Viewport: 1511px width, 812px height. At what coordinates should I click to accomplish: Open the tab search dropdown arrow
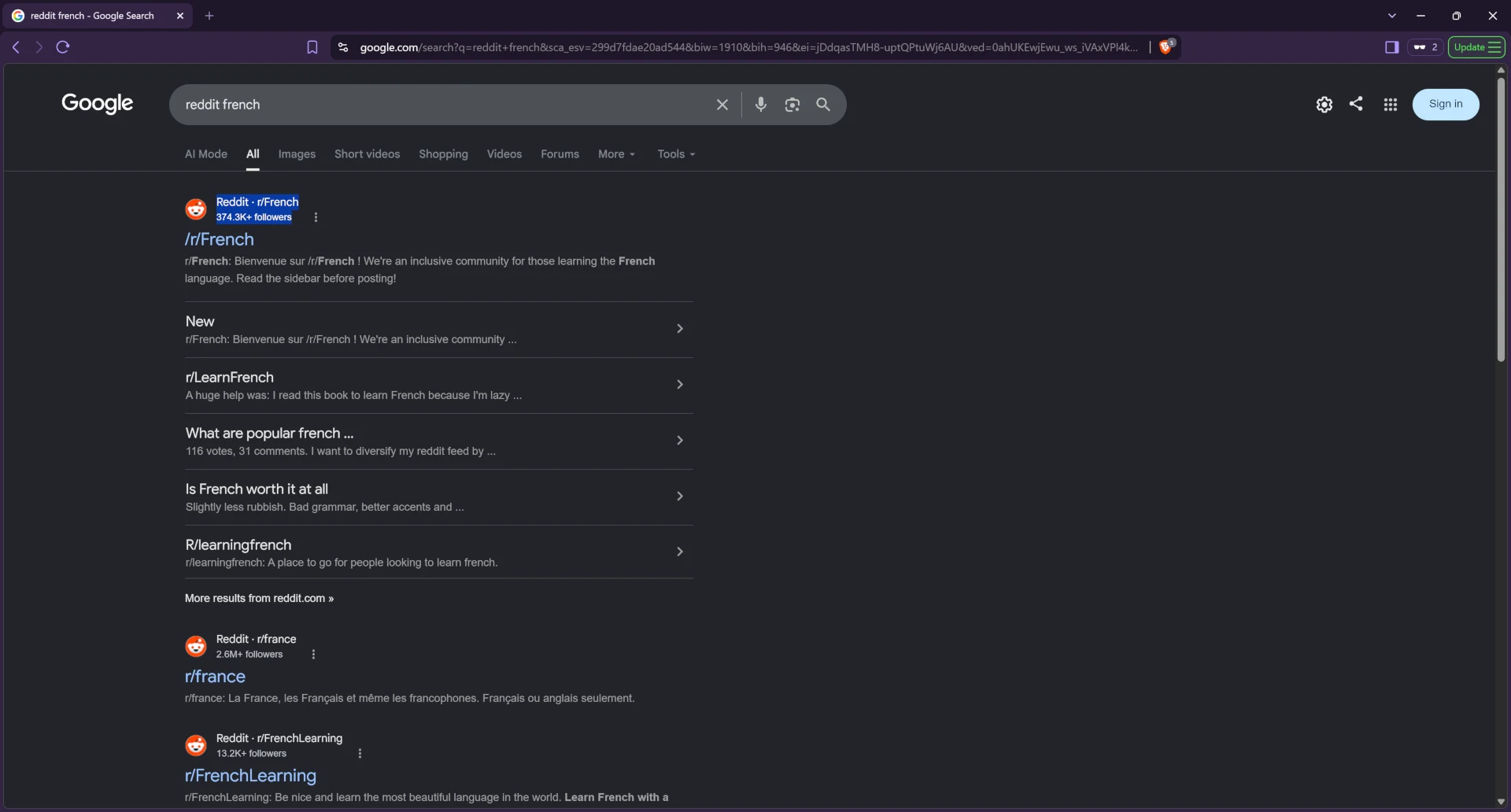(x=1392, y=16)
